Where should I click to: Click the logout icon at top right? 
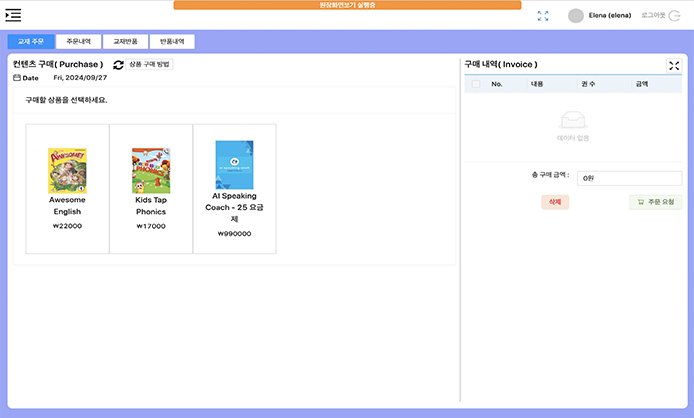pyautogui.click(x=677, y=16)
